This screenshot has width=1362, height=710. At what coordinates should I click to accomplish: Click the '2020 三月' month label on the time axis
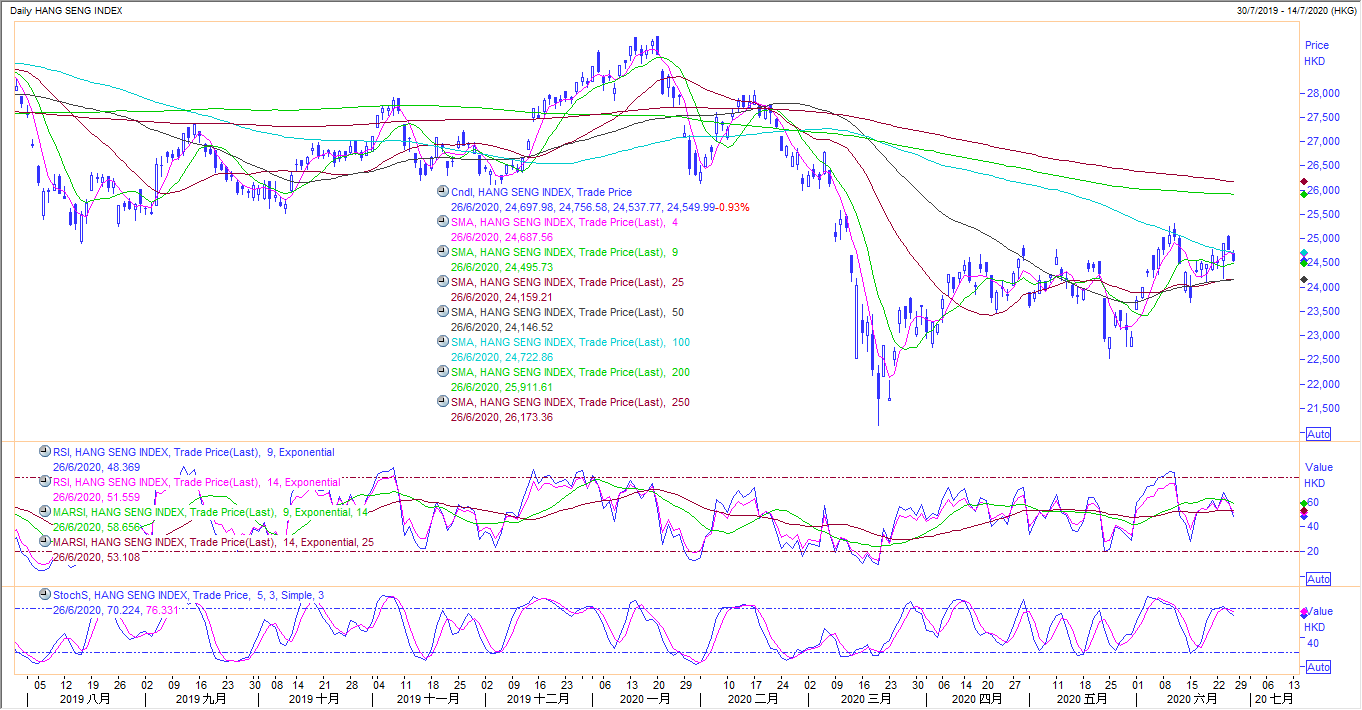[x=864, y=699]
